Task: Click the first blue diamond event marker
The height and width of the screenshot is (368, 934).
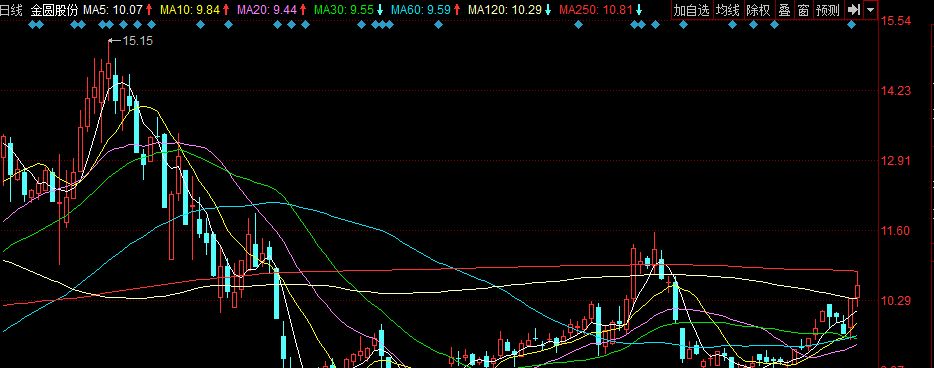Action: point(32,24)
